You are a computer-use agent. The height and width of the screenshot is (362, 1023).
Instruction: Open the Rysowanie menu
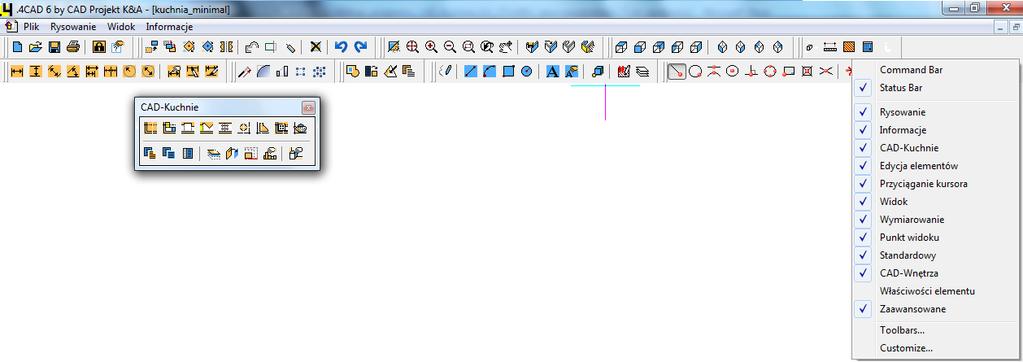point(73,27)
